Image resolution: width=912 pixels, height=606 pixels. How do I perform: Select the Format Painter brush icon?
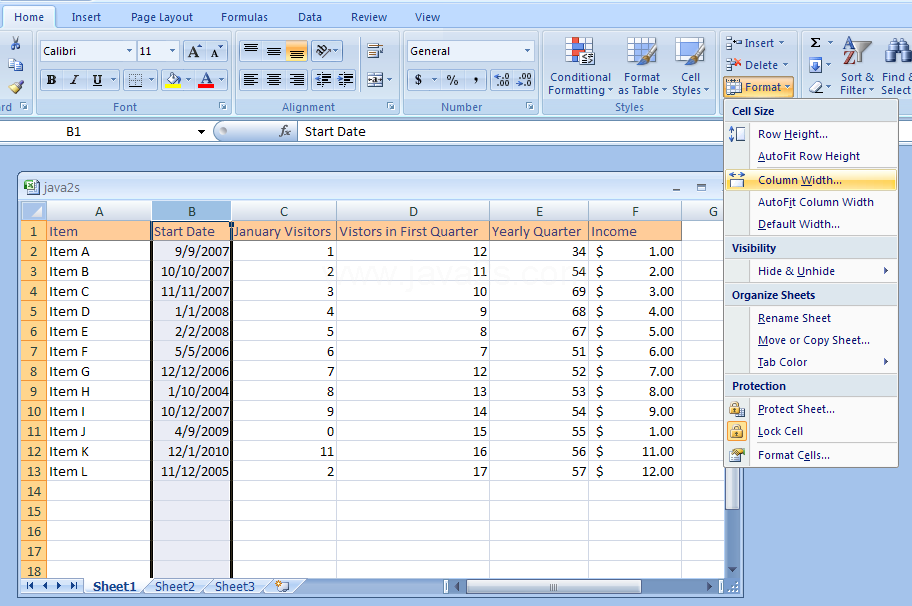pos(16,87)
